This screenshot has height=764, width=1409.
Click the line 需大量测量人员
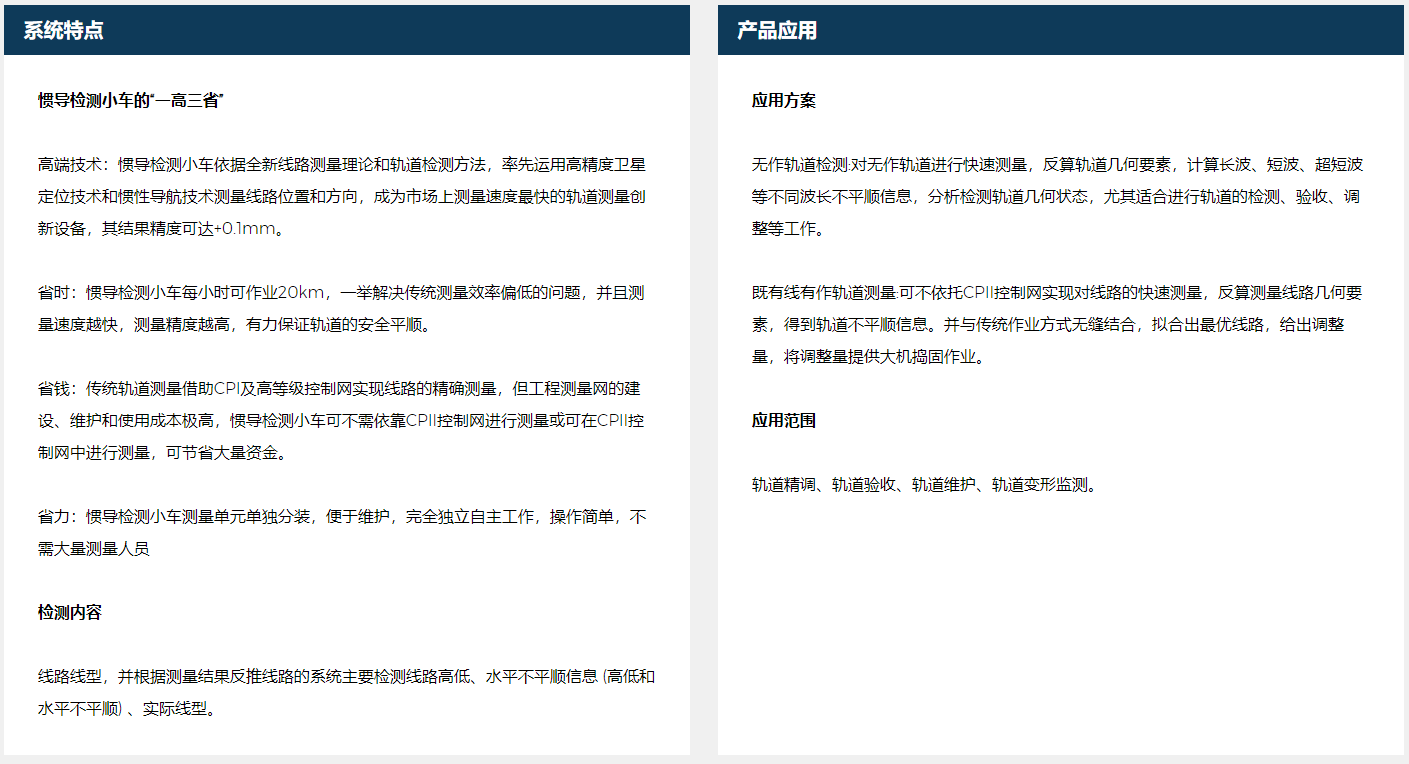click(94, 548)
